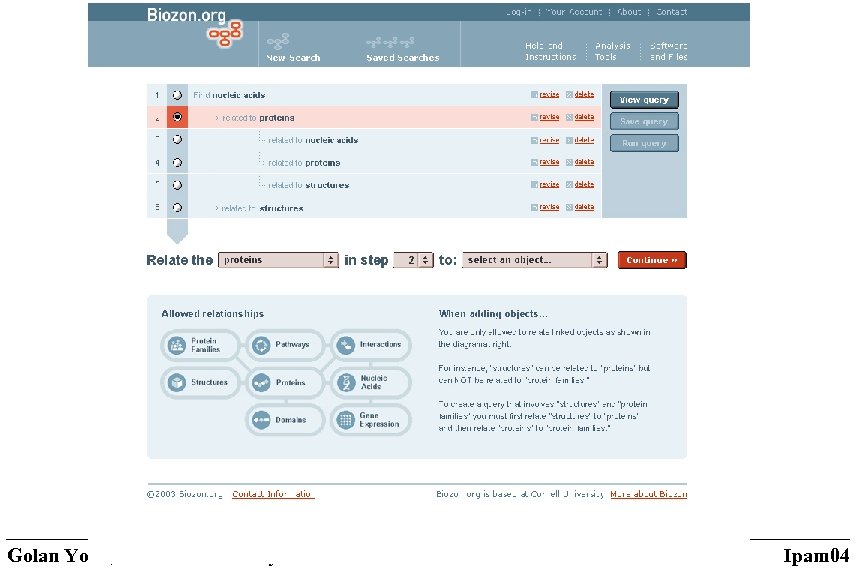Select radio for nested 'related to nucleic acids'
The image size is (855, 570).
[x=177, y=140]
